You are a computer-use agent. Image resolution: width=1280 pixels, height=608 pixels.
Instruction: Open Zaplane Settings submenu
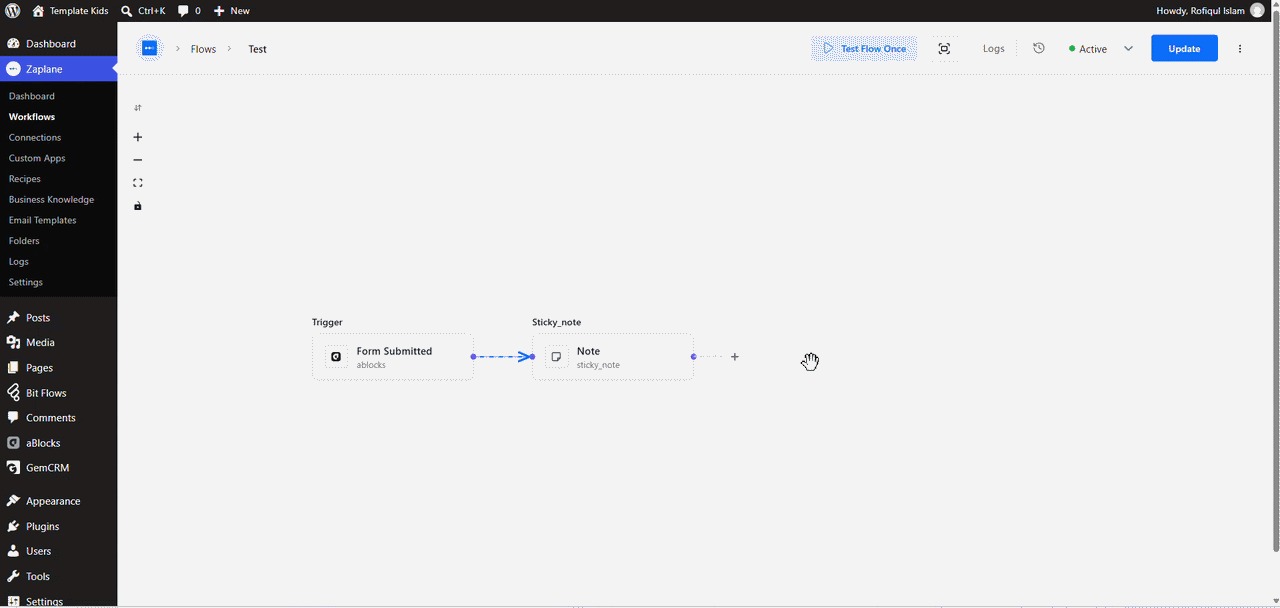click(26, 282)
